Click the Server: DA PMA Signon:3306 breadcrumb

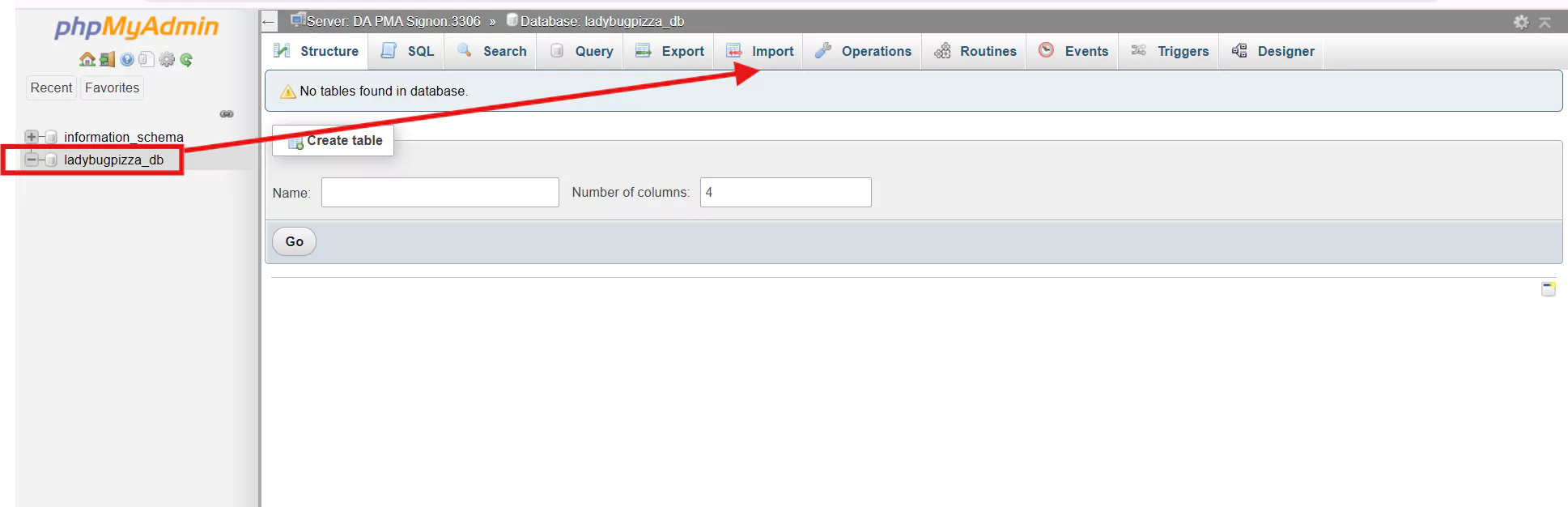tap(393, 21)
